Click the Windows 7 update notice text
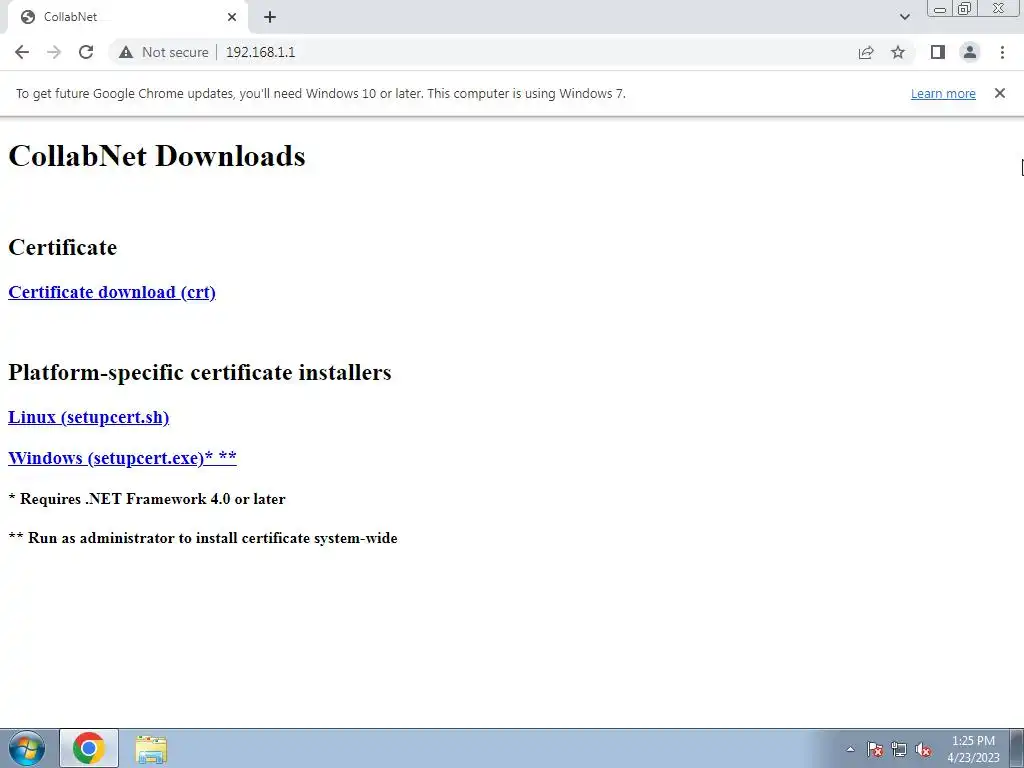 (x=321, y=93)
